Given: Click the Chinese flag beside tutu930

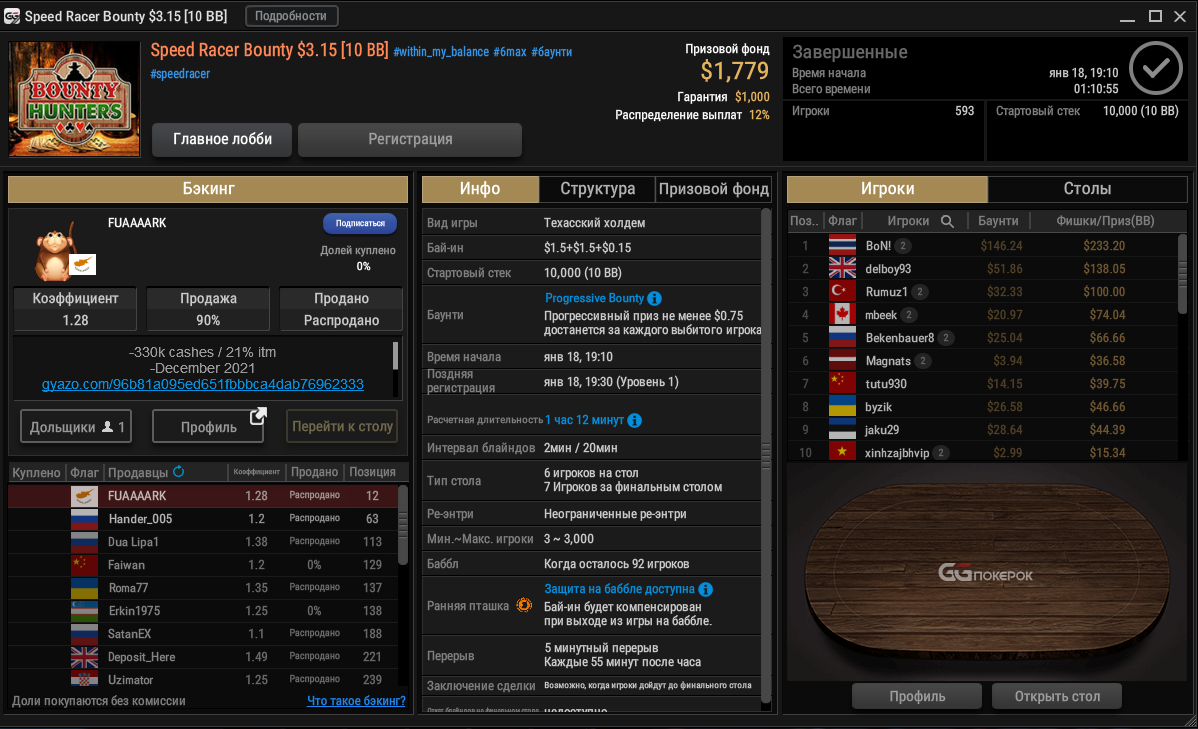Looking at the screenshot, I should click(842, 384).
